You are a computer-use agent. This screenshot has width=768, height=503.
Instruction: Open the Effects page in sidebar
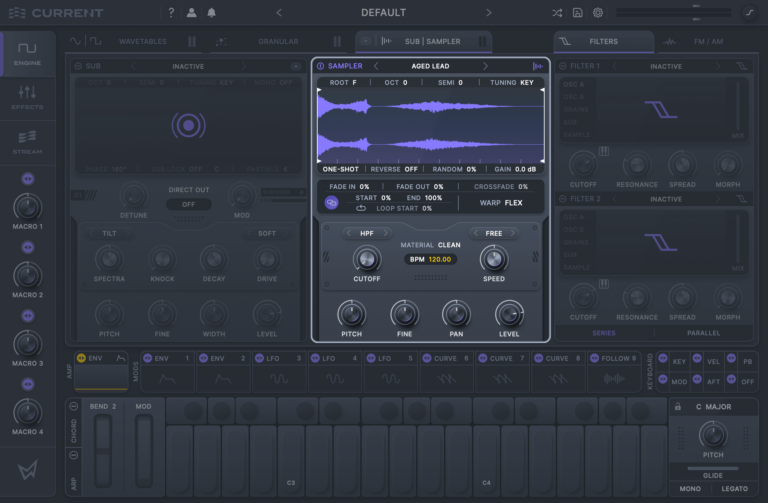[x=27, y=97]
